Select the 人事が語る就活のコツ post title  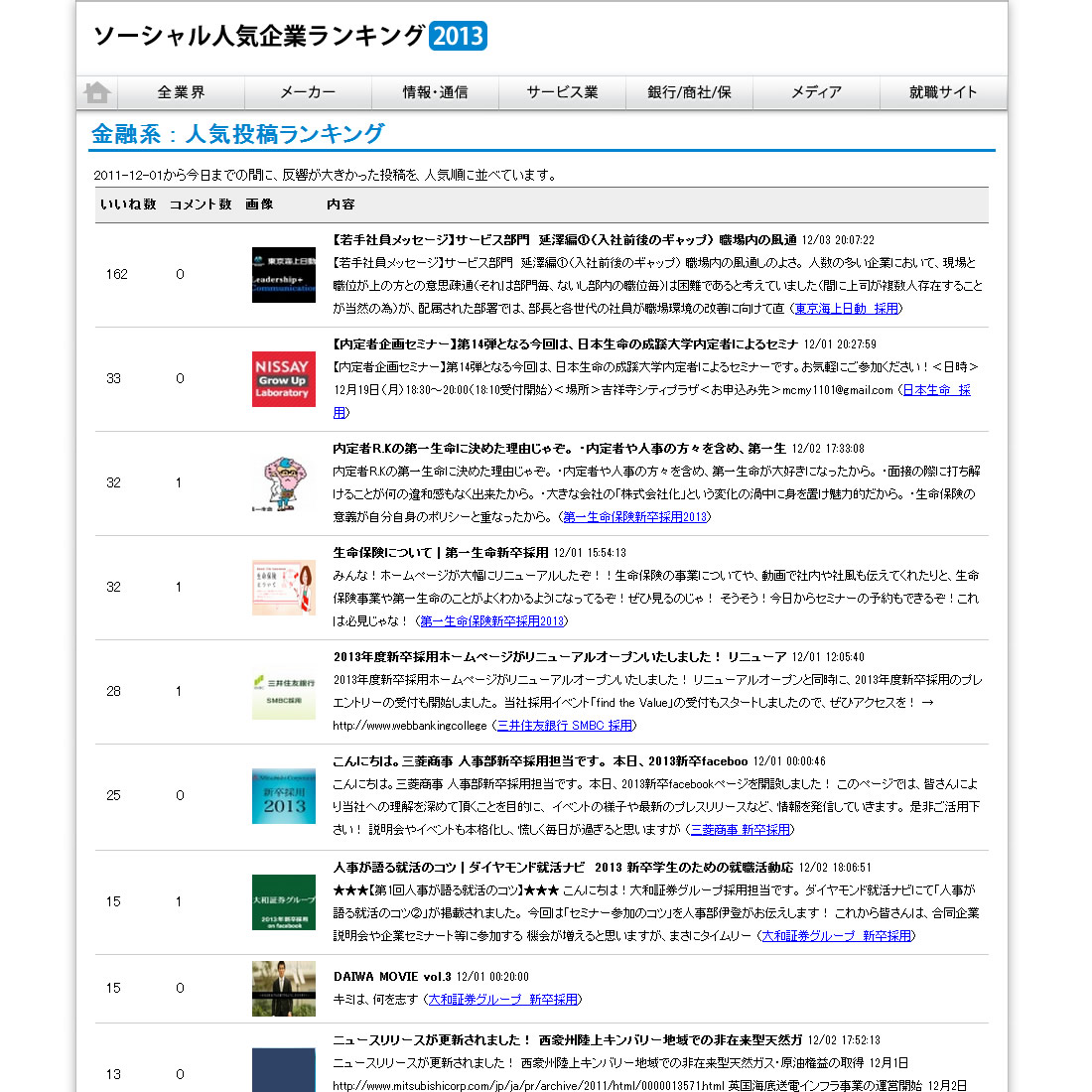[564, 867]
